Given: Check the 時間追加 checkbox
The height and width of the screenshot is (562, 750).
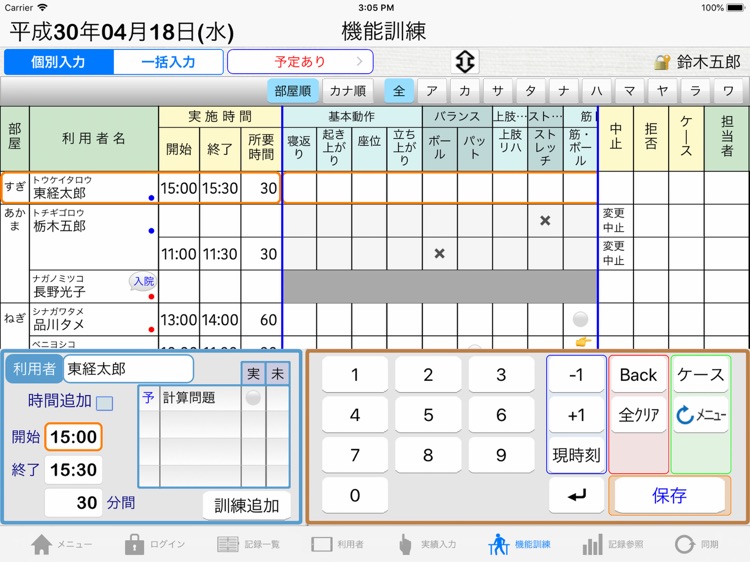Looking at the screenshot, I should click(105, 403).
